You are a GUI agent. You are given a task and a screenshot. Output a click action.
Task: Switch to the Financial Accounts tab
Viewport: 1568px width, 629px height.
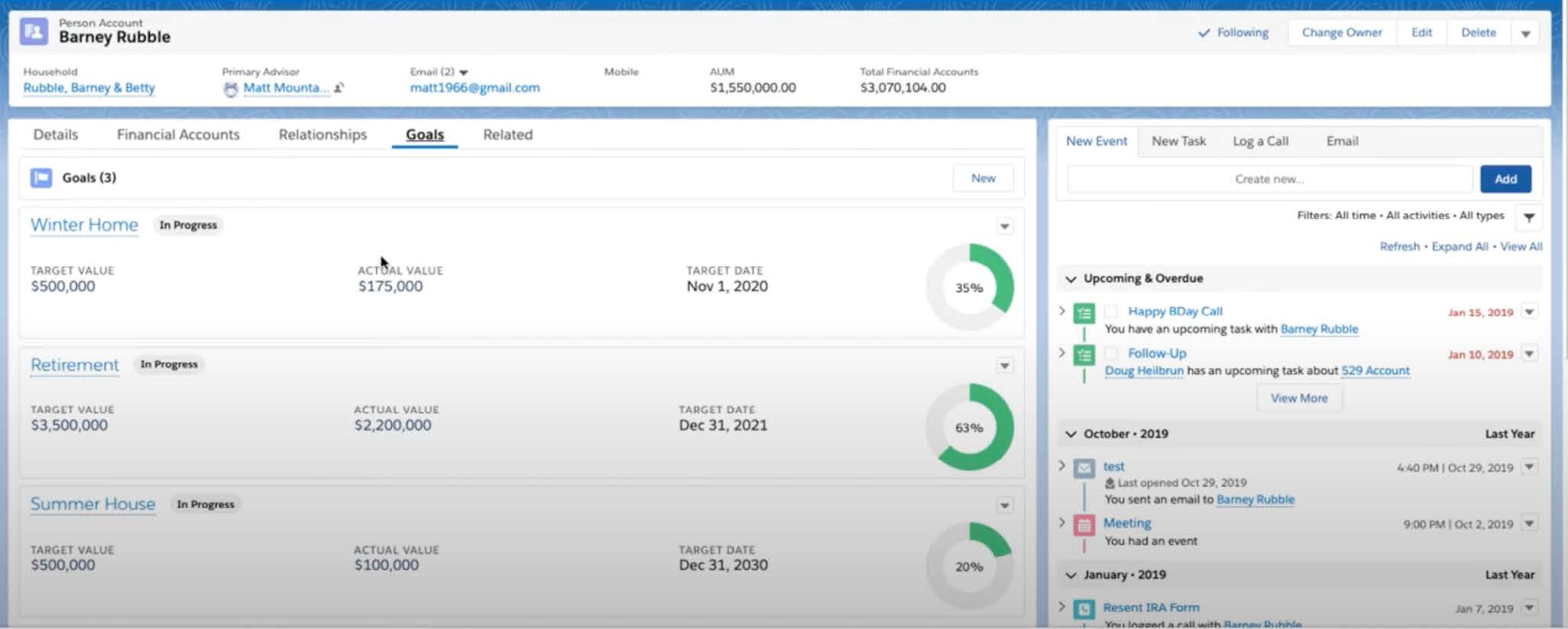click(x=178, y=135)
